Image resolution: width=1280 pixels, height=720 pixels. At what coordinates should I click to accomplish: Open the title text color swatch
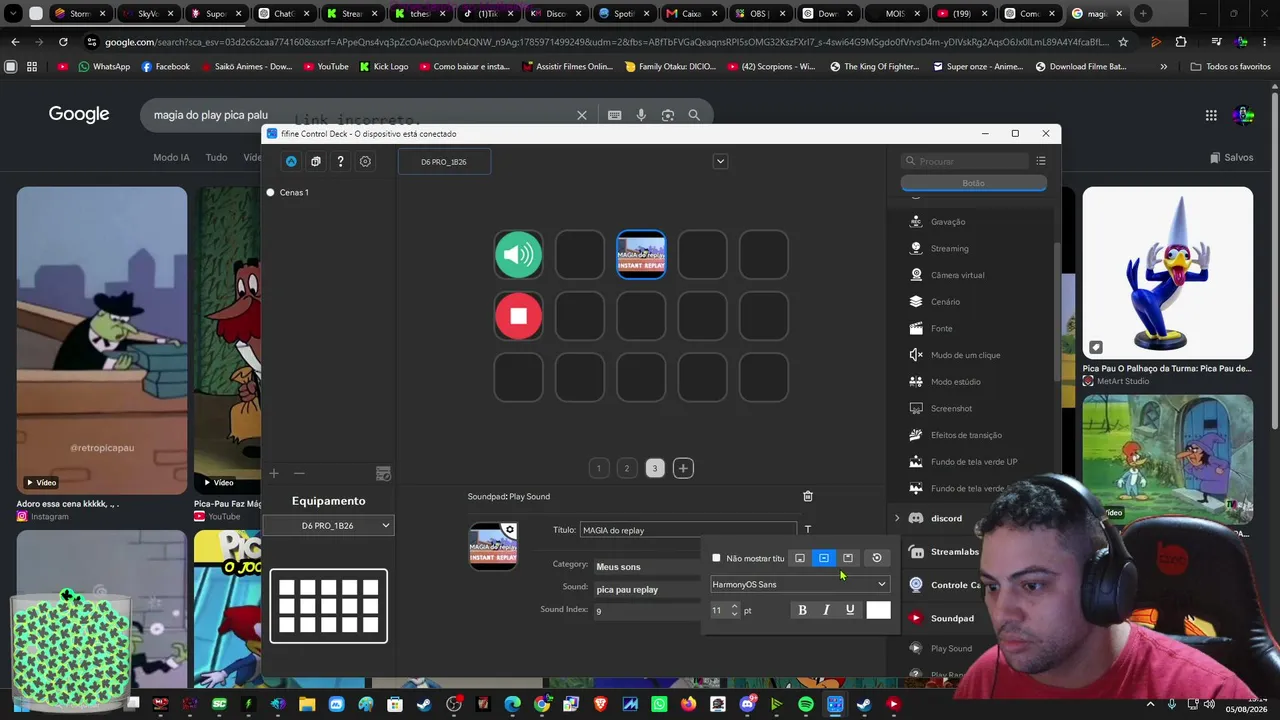tap(878, 610)
